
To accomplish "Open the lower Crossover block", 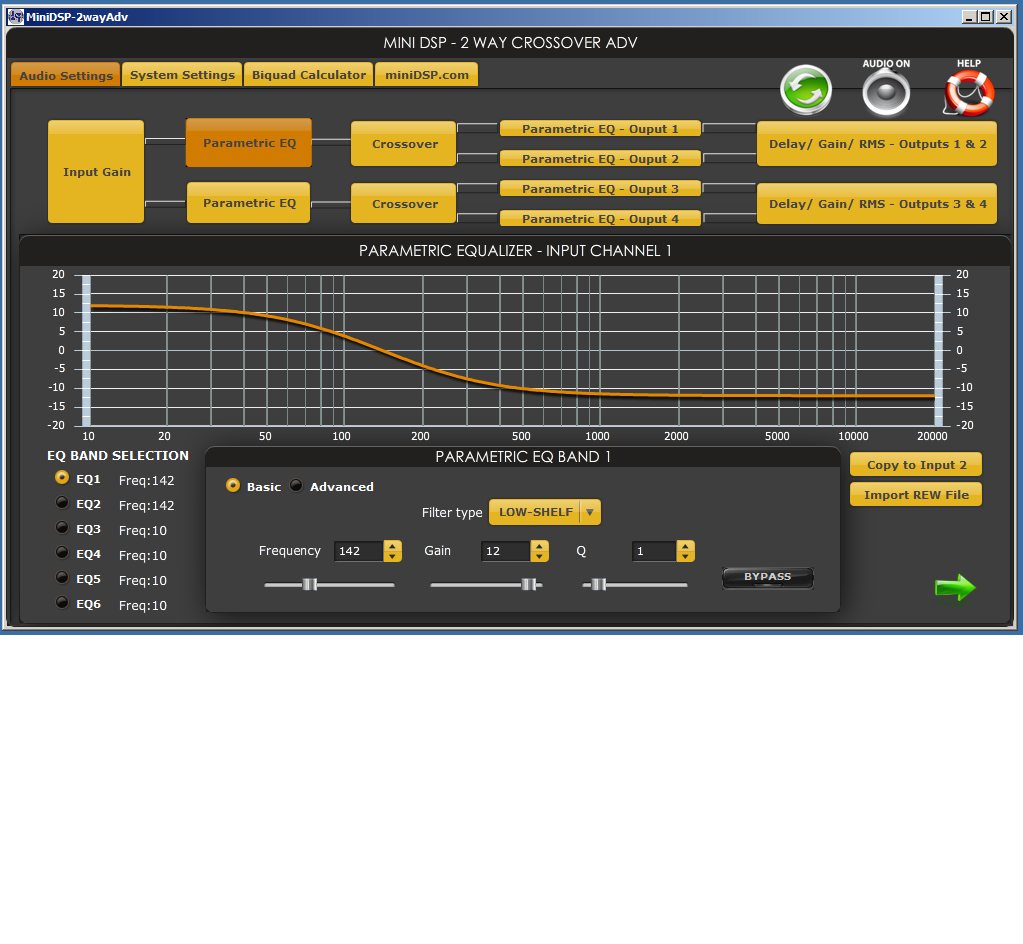I will click(x=404, y=204).
